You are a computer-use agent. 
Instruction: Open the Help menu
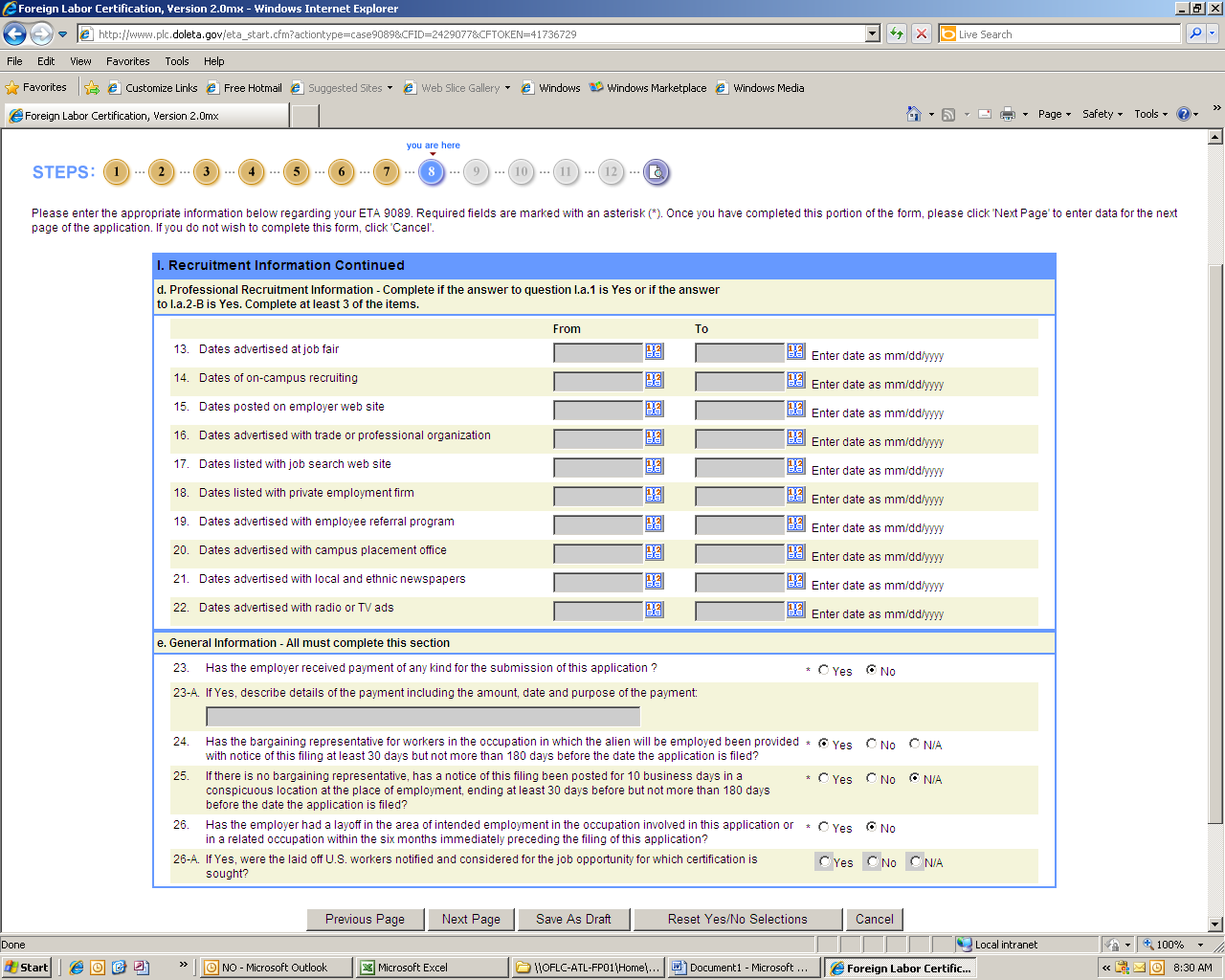pyautogui.click(x=214, y=61)
